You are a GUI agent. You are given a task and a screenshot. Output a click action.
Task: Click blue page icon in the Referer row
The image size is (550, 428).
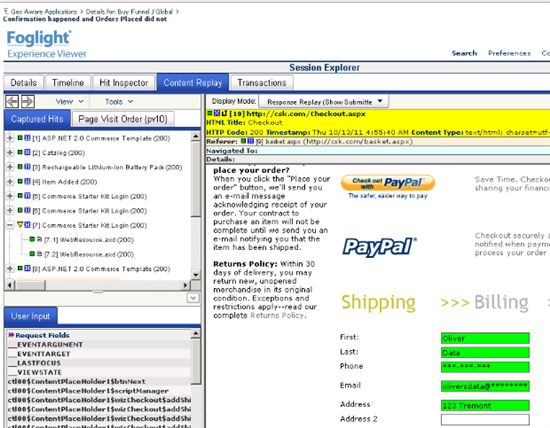250,141
